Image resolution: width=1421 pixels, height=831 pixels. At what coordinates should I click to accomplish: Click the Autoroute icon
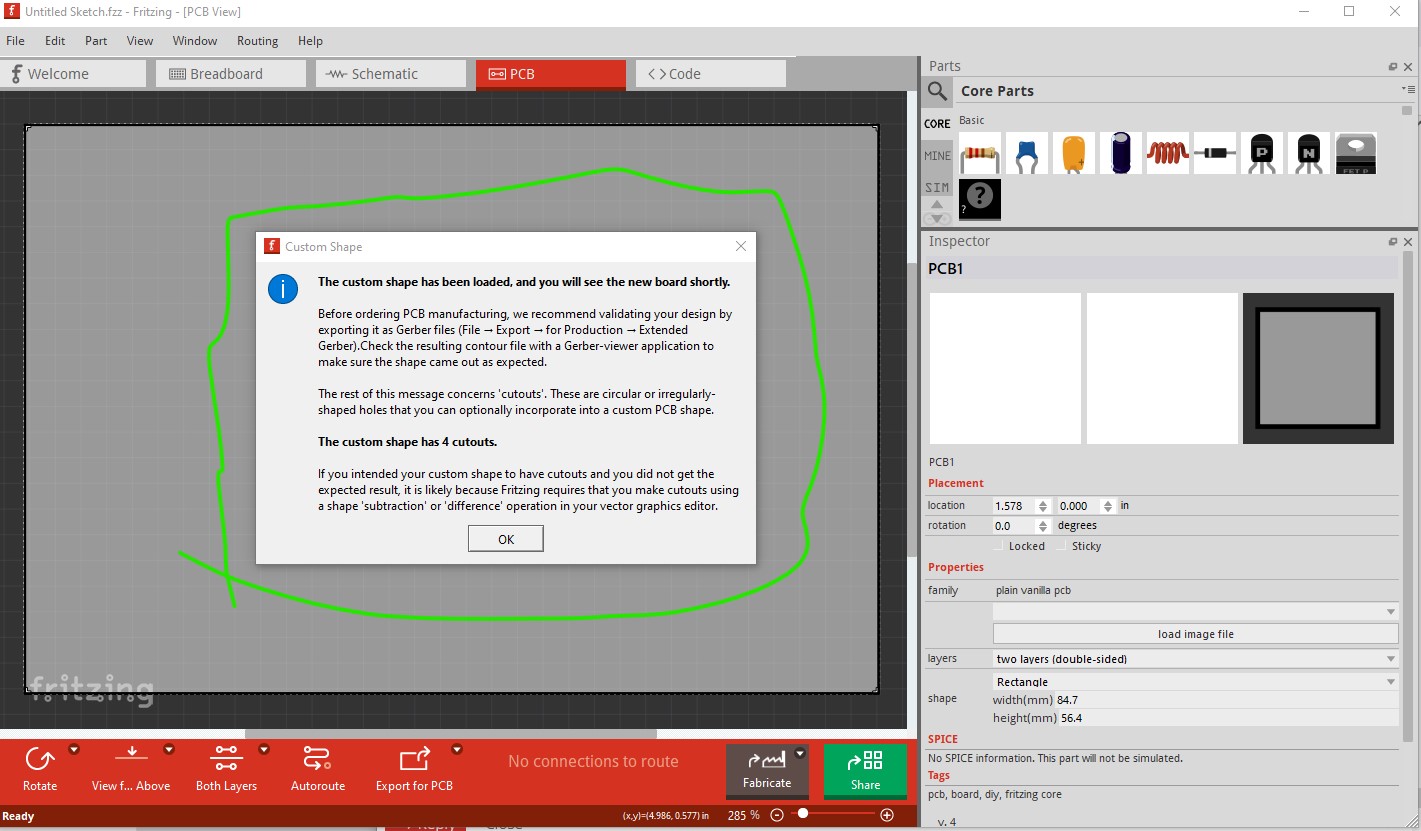(317, 760)
